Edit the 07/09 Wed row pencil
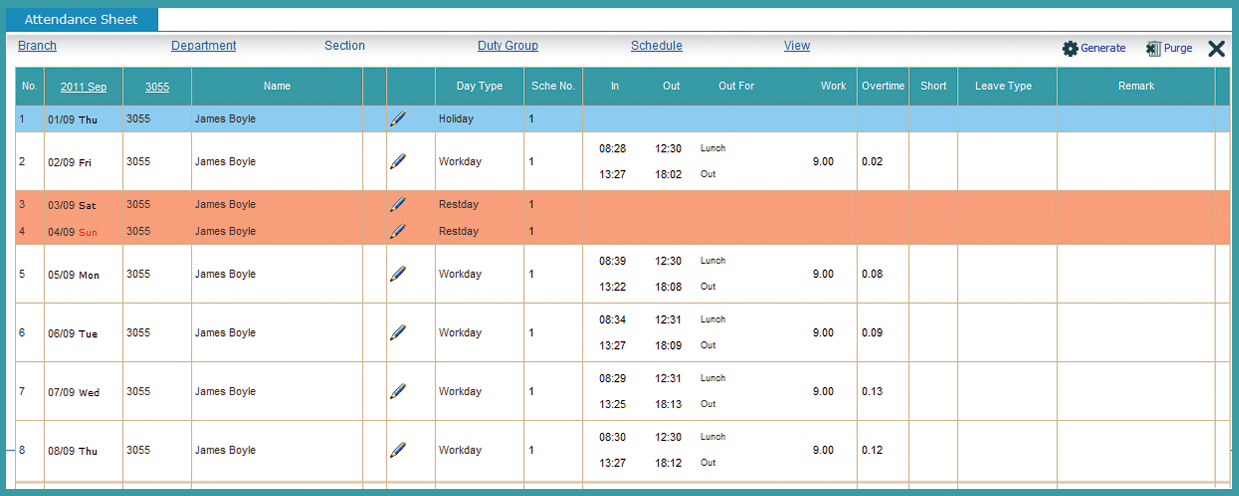 (x=398, y=391)
